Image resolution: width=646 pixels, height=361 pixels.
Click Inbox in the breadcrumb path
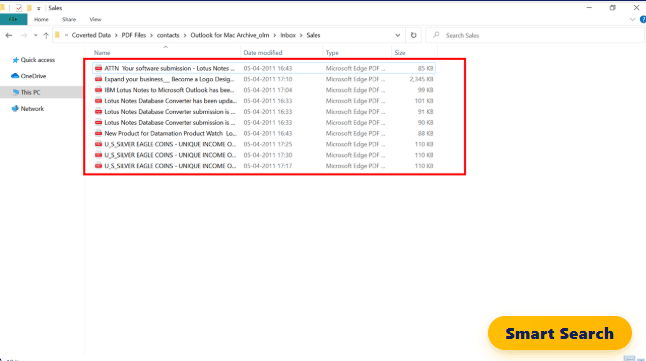[288, 35]
